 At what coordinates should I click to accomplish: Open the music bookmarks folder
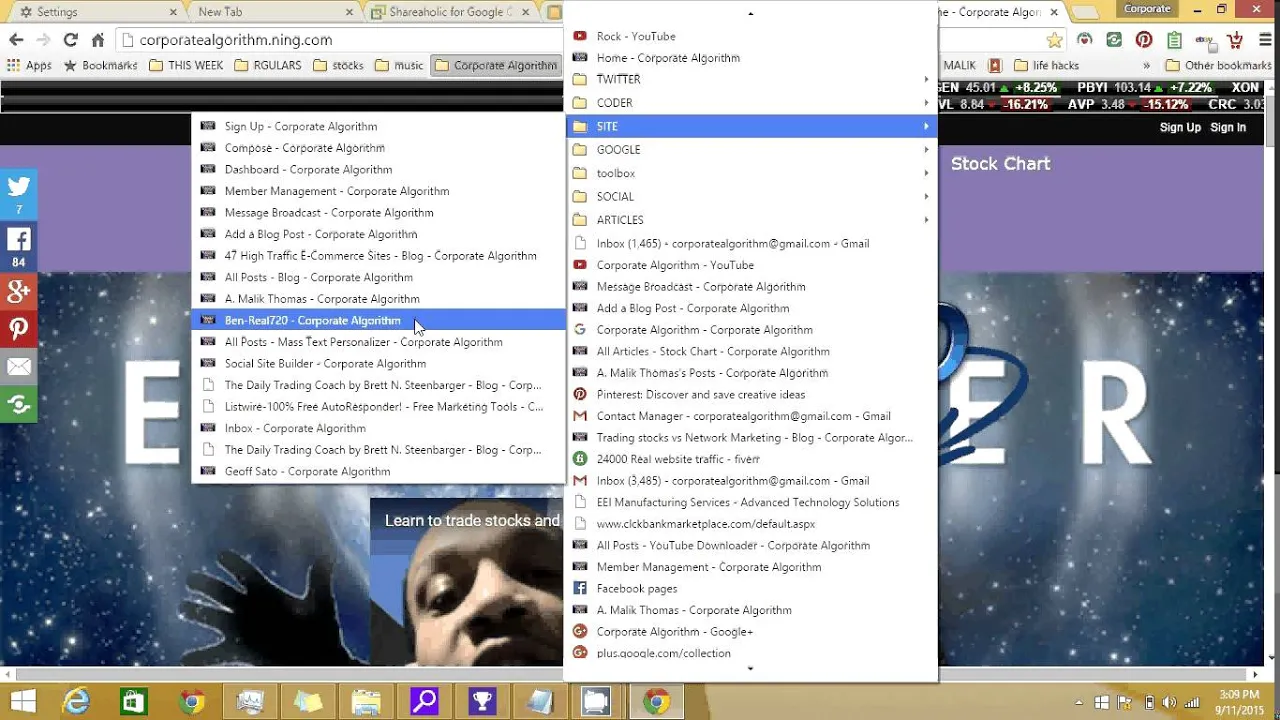click(399, 65)
